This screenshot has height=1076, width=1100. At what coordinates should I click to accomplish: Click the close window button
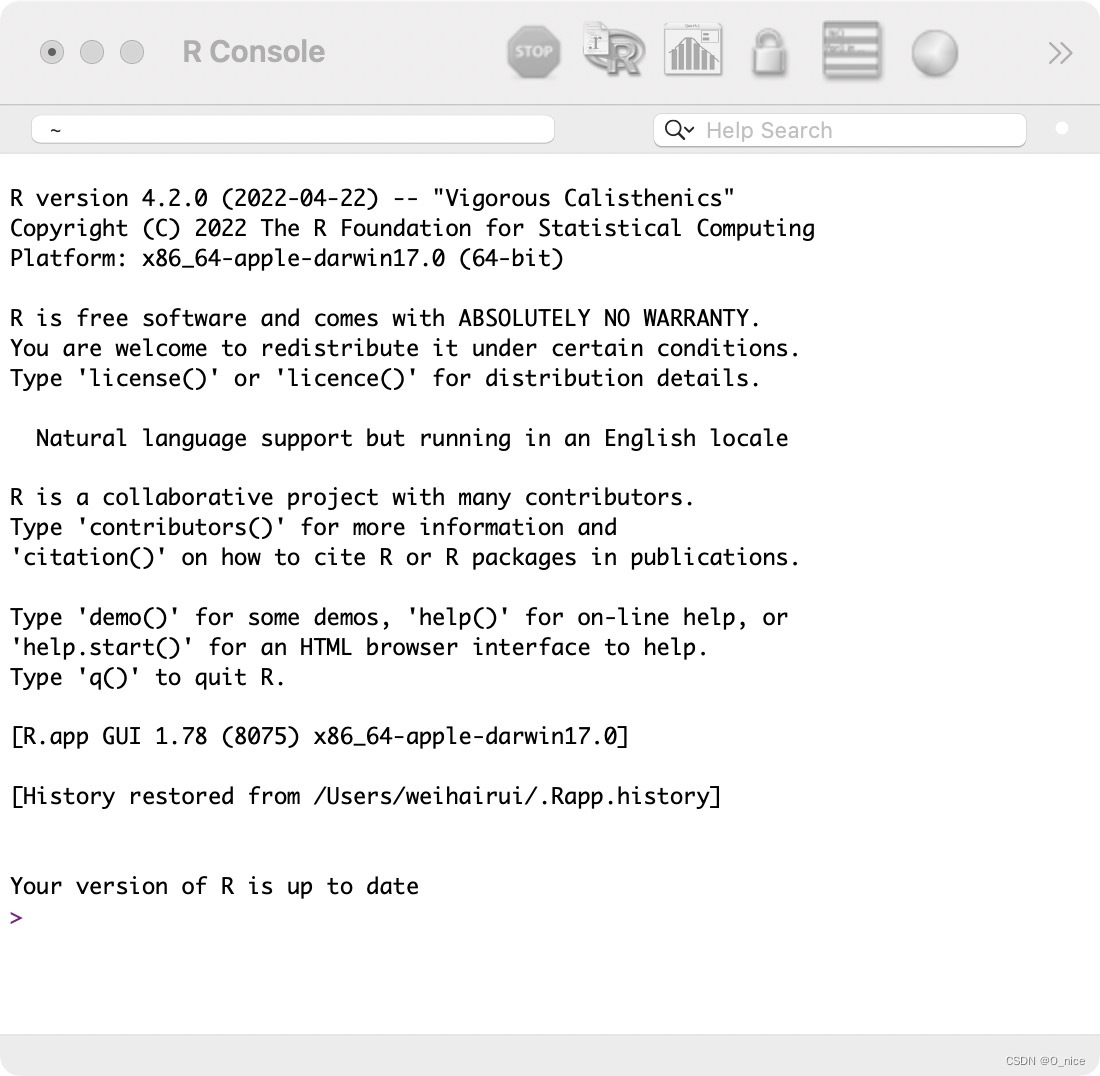52,52
